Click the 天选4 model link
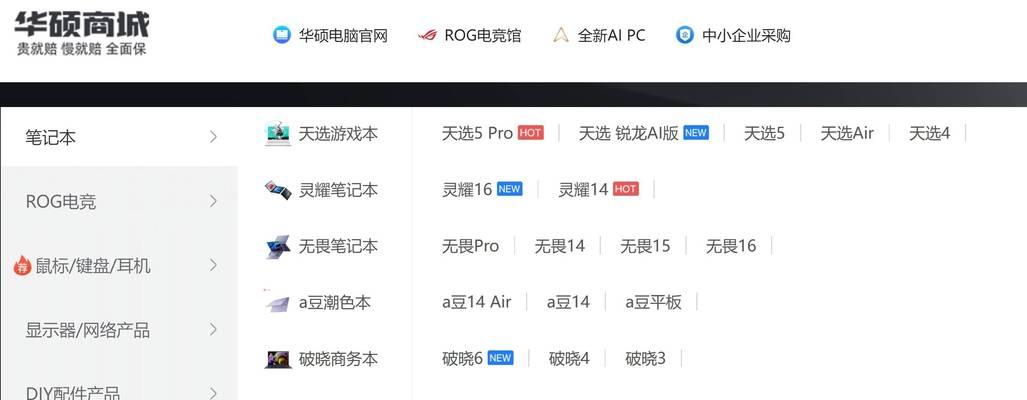The image size is (1027, 400). 929,134
